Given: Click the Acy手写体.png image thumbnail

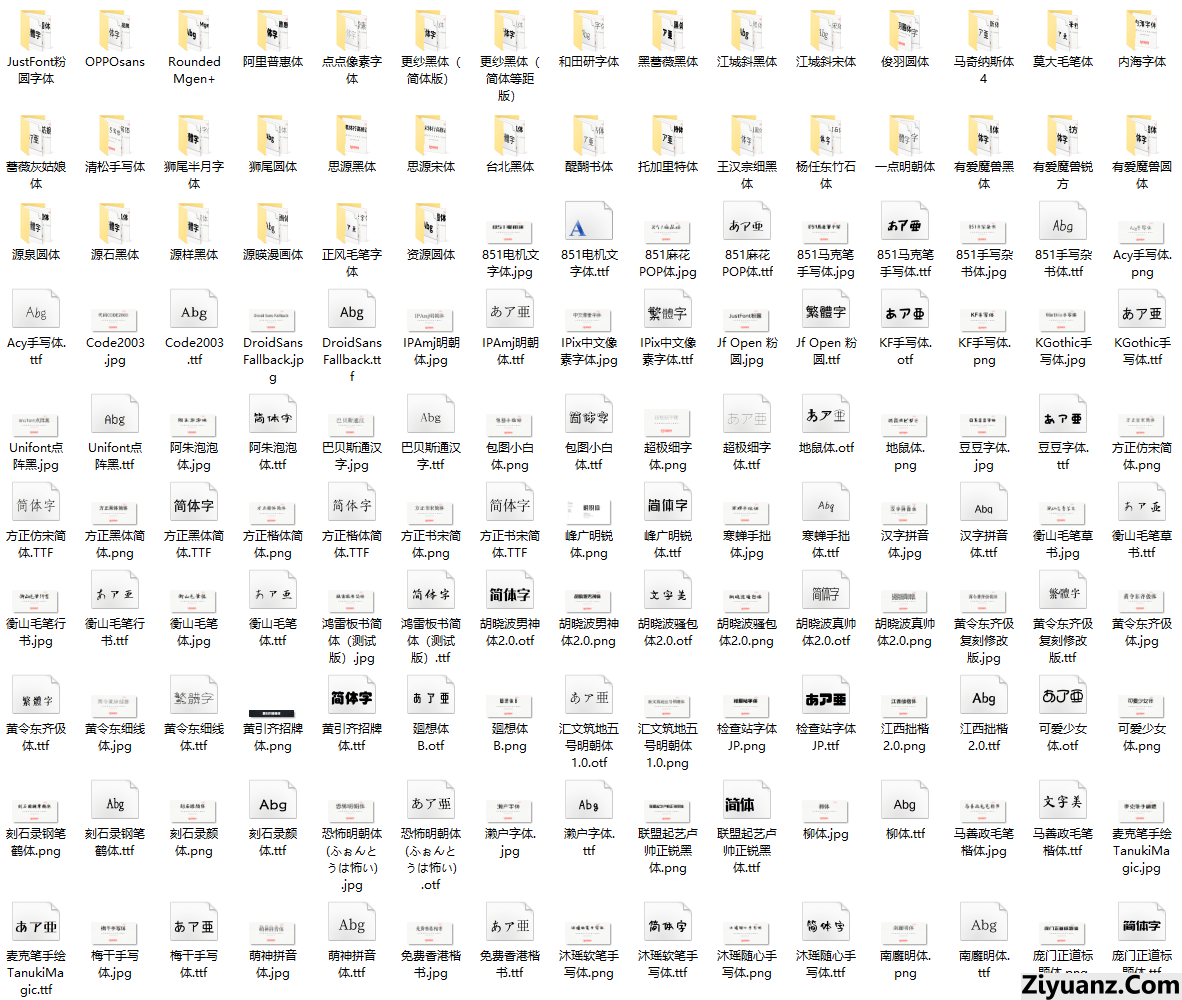Looking at the screenshot, I should (x=1141, y=228).
